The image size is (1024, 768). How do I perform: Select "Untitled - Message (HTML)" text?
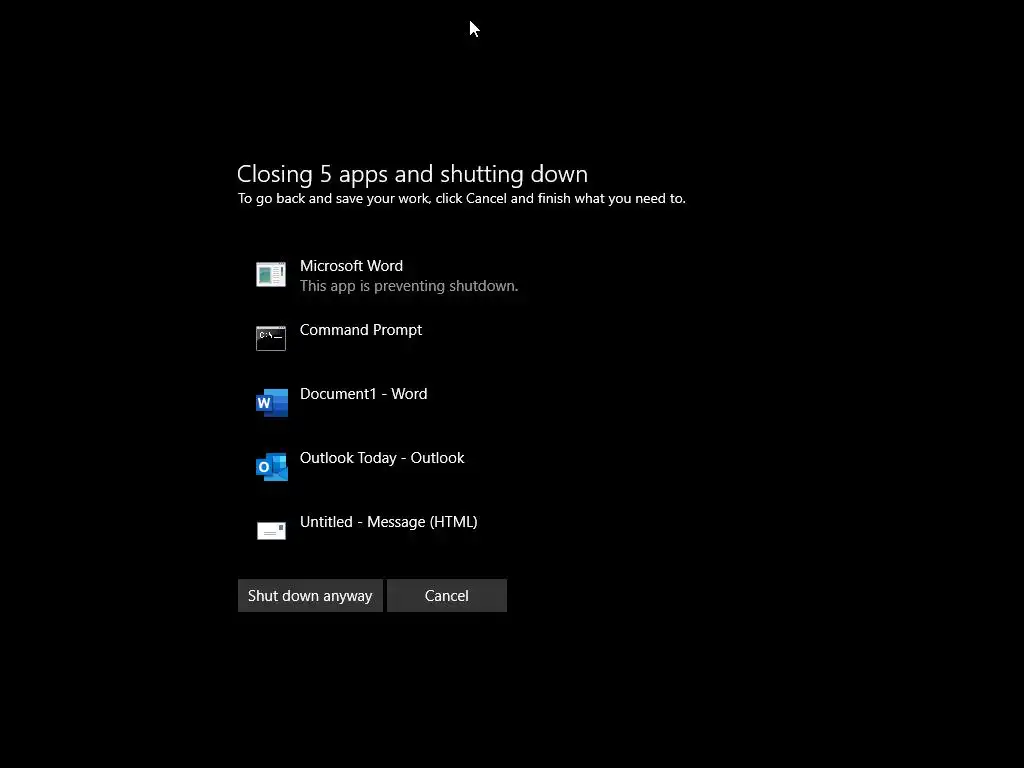tap(389, 522)
